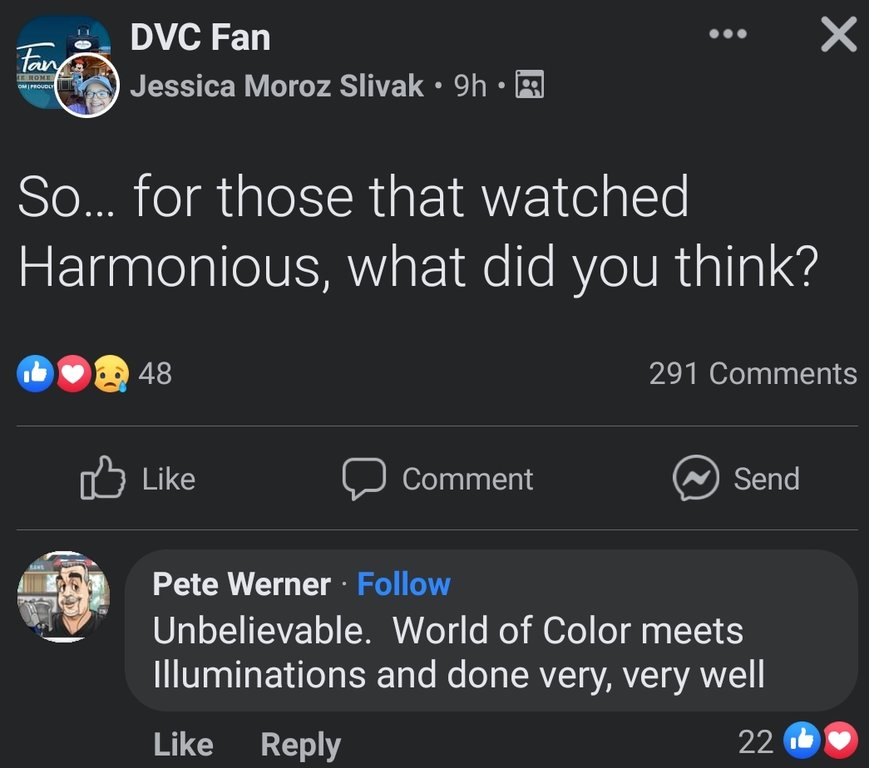Follow Pete Werner
The width and height of the screenshot is (869, 768).
pyautogui.click(x=404, y=584)
